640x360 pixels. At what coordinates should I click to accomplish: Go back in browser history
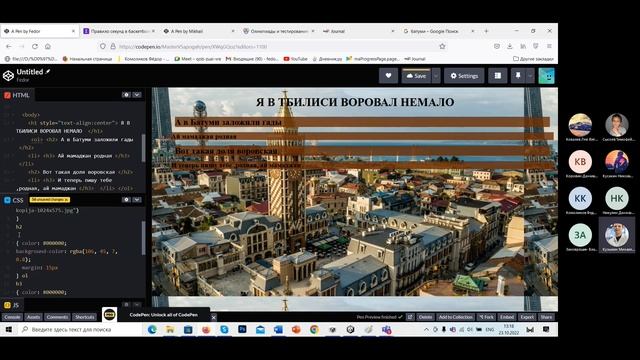[9, 47]
